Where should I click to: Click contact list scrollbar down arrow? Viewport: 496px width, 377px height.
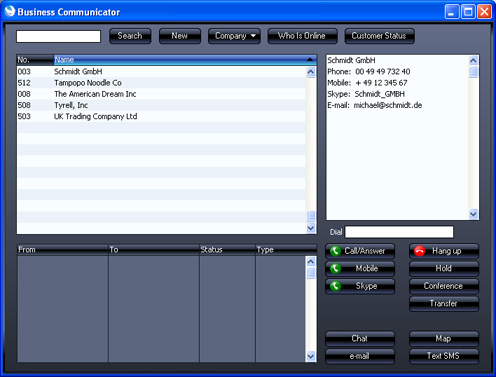(x=311, y=228)
